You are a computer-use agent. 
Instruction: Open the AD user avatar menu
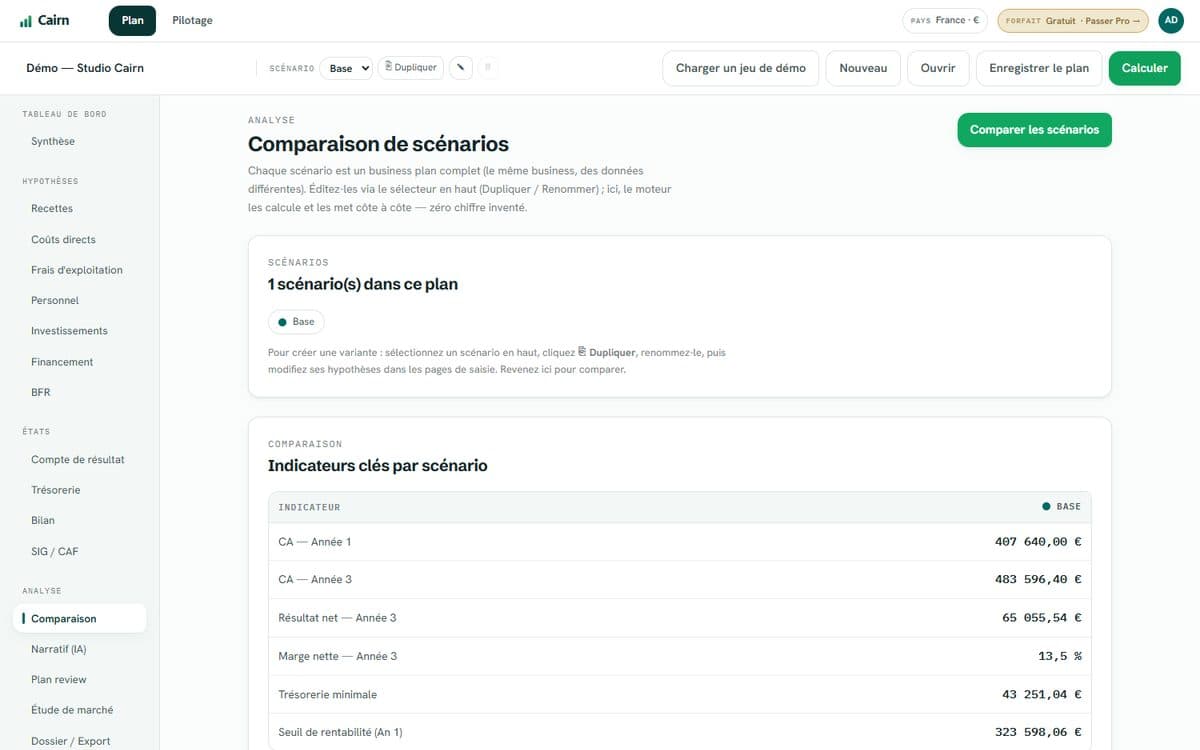(1171, 20)
